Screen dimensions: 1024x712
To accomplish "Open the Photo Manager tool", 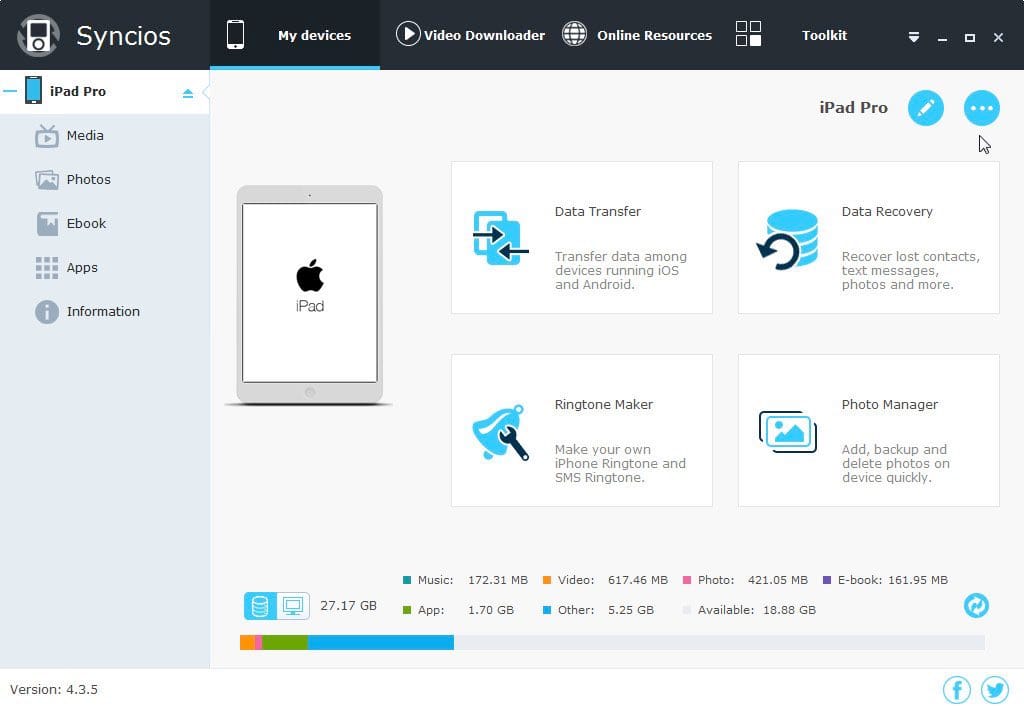I will (x=869, y=430).
